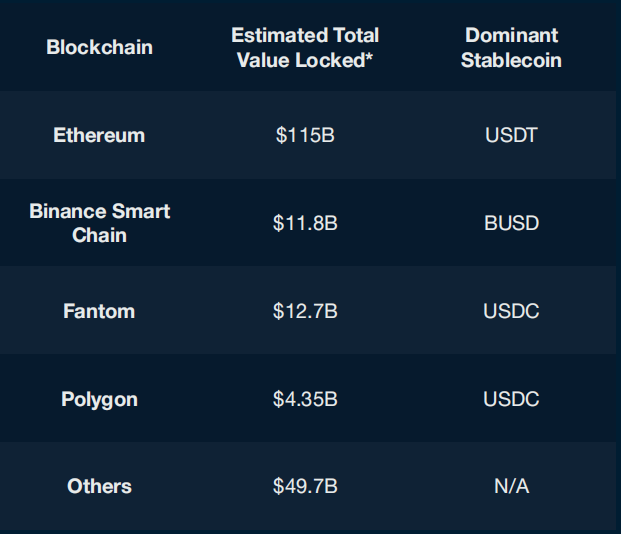Click the $49.7B value cell
The image size is (621, 534).
[x=305, y=486]
